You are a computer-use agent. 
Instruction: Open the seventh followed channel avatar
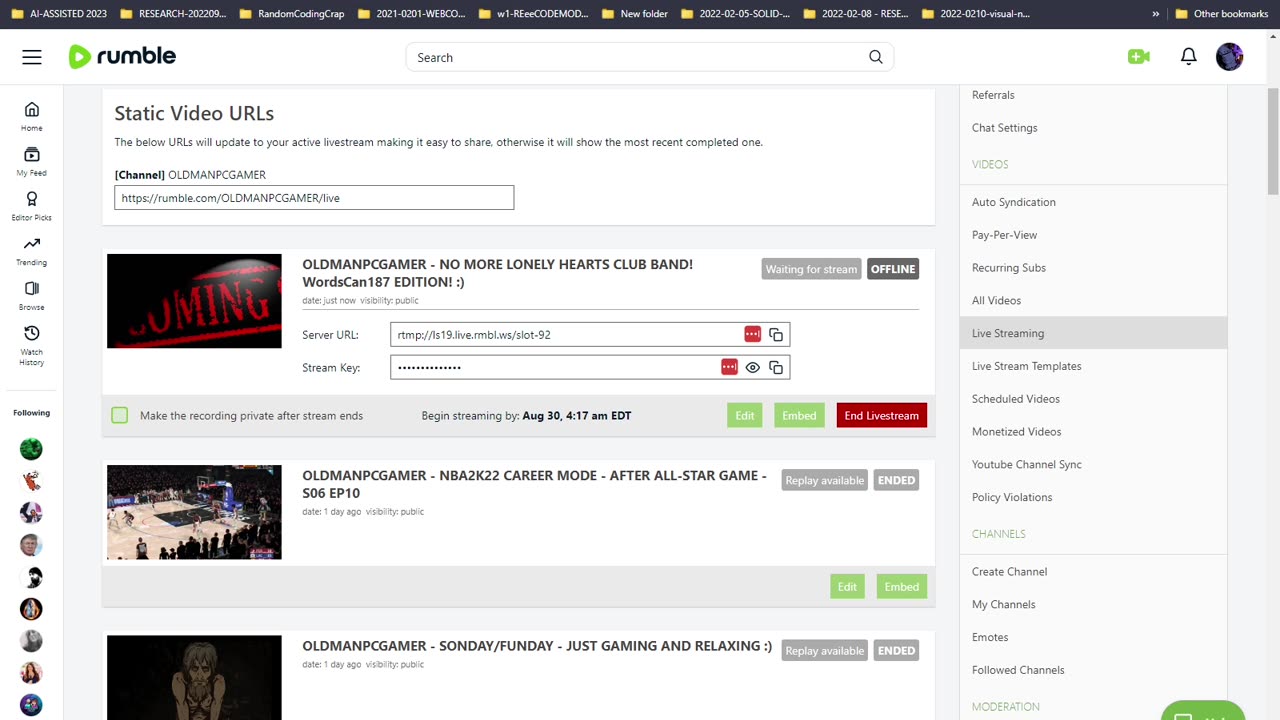click(x=31, y=641)
